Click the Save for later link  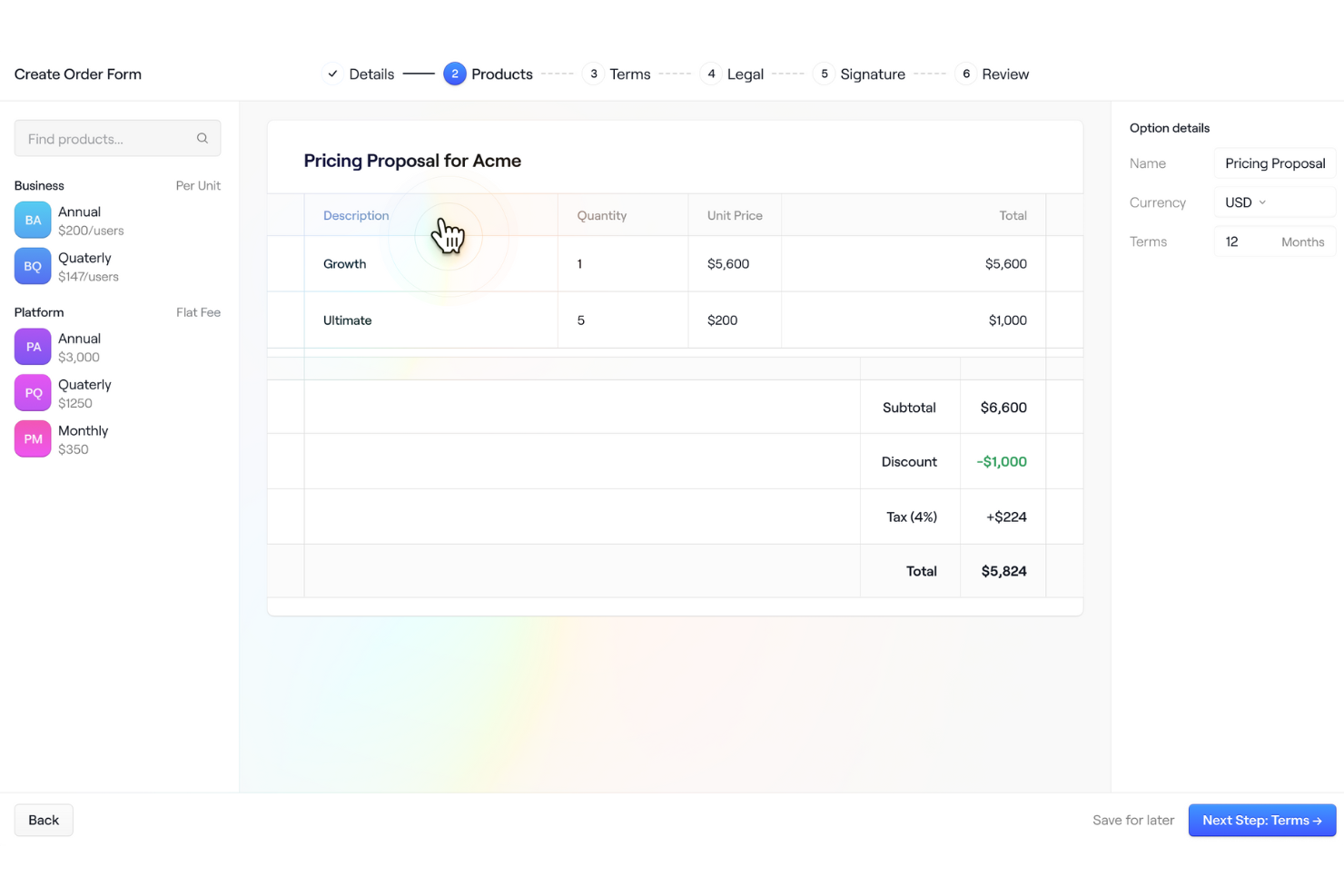pos(1132,821)
